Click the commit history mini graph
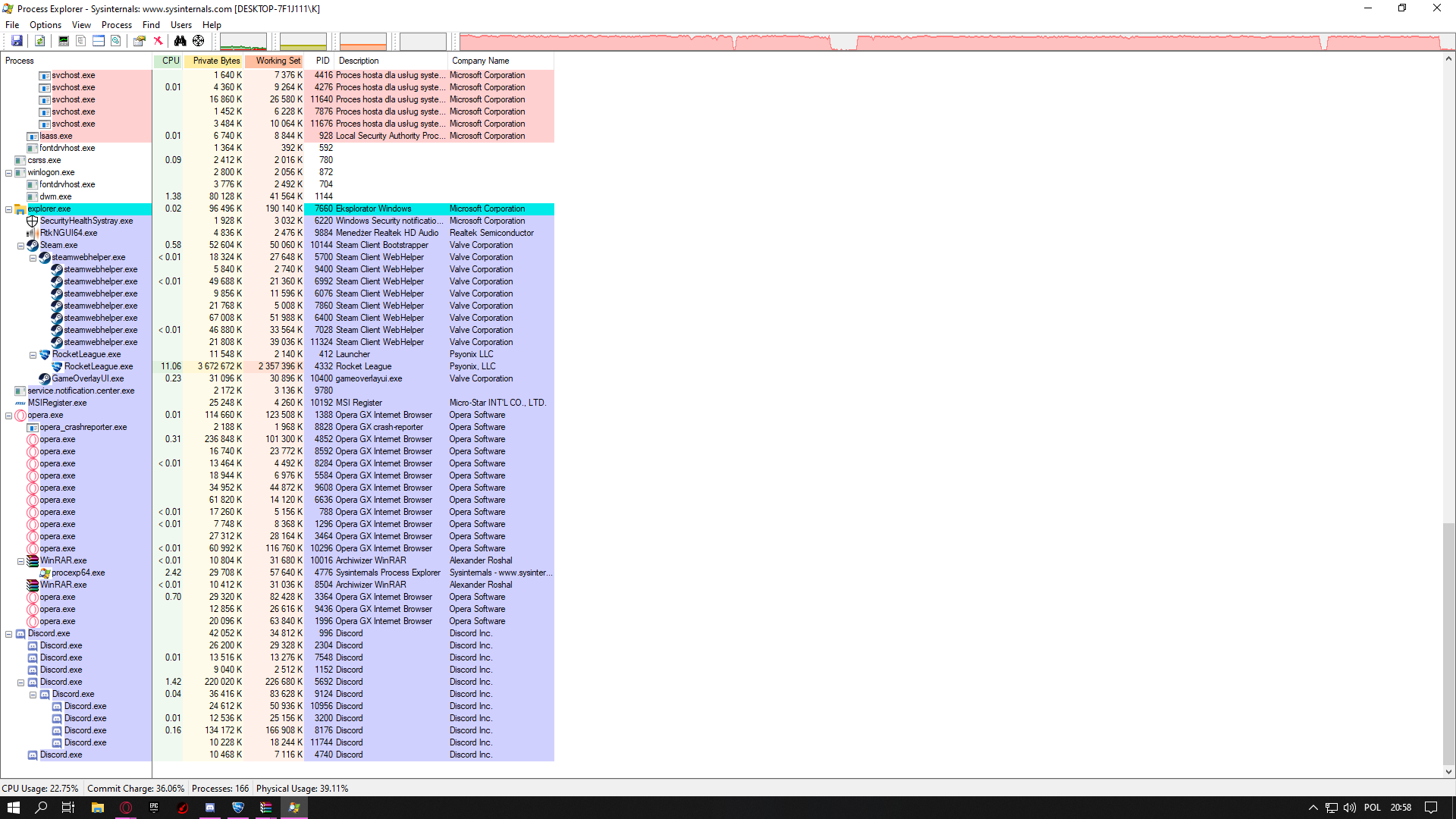Screen dimensions: 1456x819 pyautogui.click(x=303, y=42)
